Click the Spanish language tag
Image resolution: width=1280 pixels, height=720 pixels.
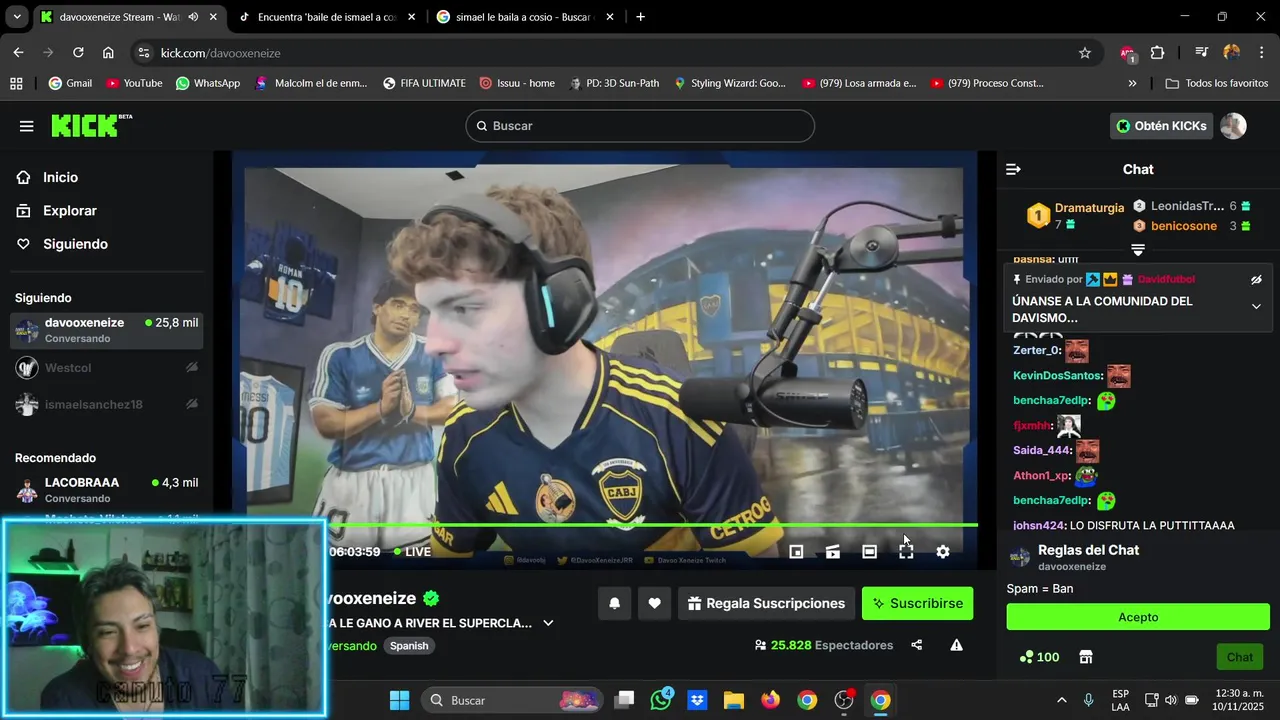409,646
